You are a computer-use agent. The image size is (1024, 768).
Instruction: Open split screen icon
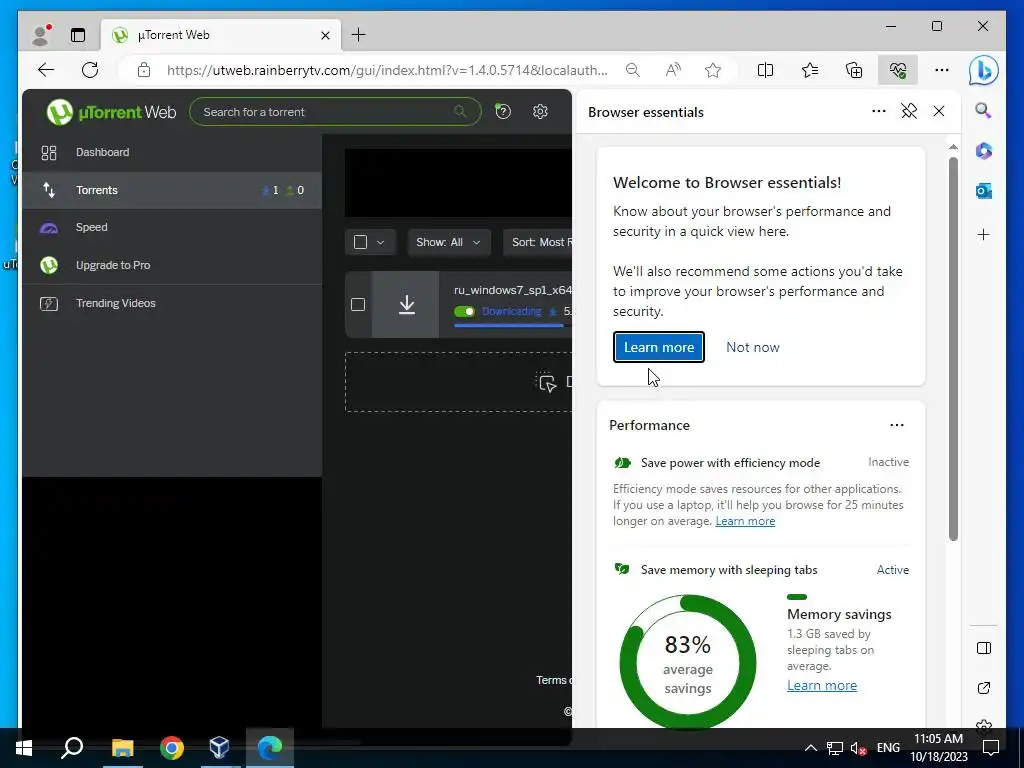[765, 70]
